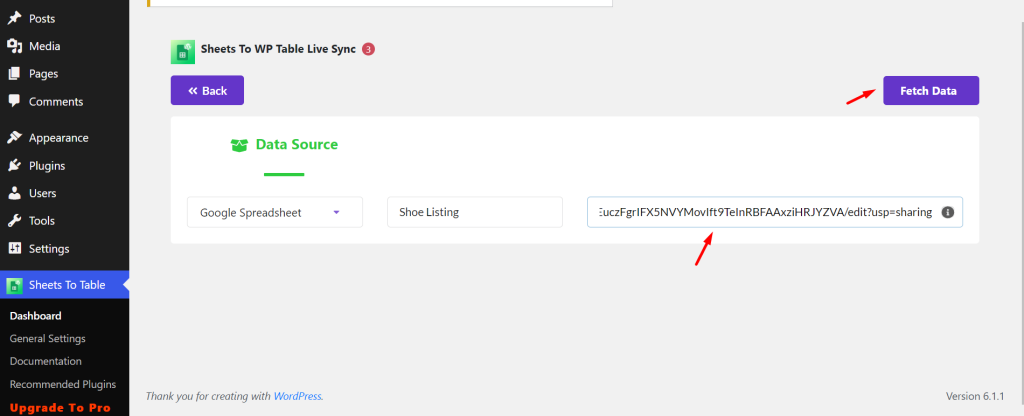Open Plugins via its plug icon
This screenshot has width=1024, height=416.
pos(14,165)
